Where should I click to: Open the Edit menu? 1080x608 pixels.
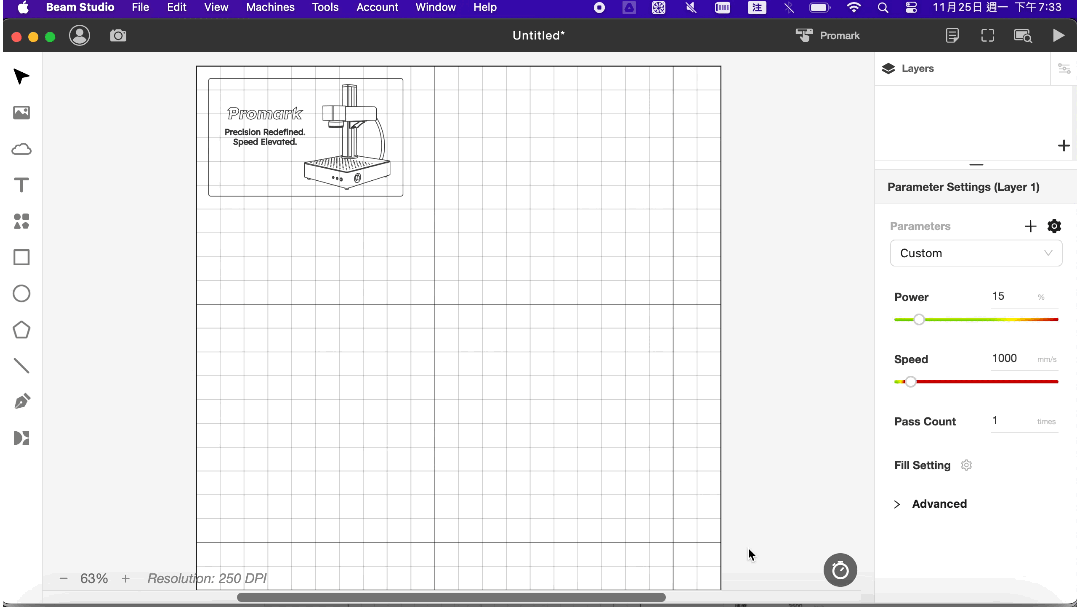(x=177, y=8)
